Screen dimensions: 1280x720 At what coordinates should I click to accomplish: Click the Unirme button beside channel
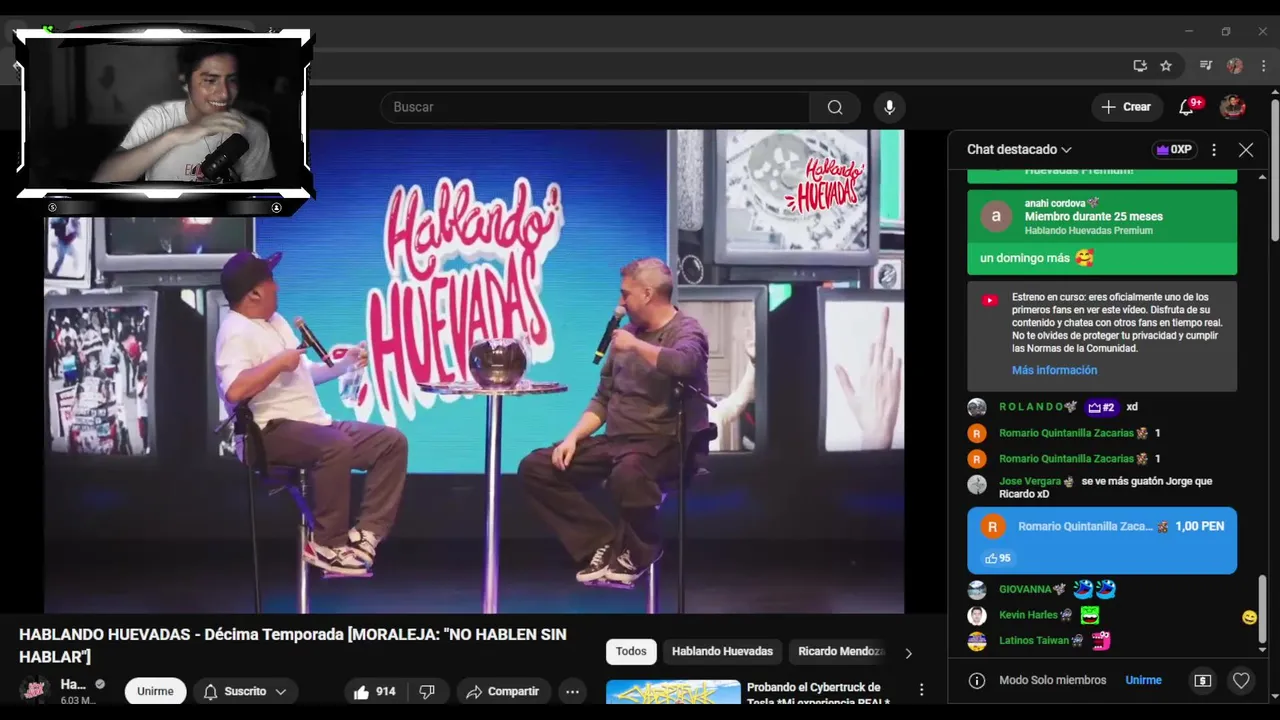click(155, 691)
